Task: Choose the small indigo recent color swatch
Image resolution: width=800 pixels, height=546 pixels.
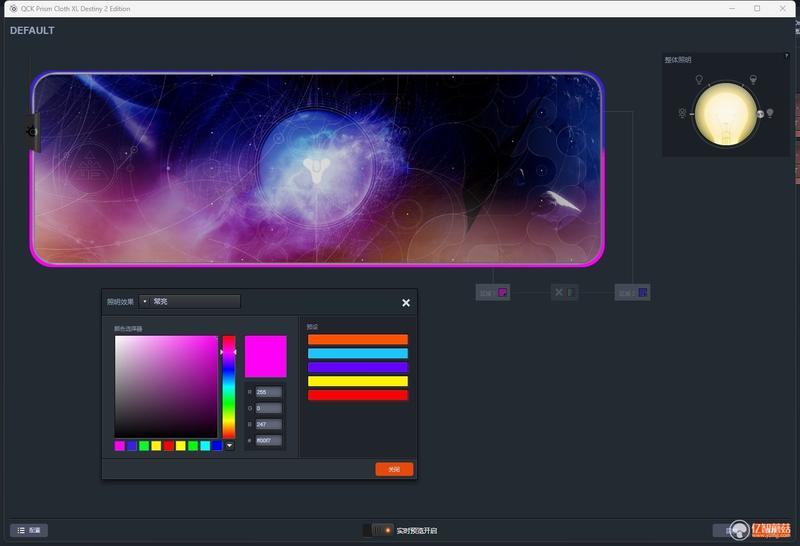Action: (x=132, y=446)
